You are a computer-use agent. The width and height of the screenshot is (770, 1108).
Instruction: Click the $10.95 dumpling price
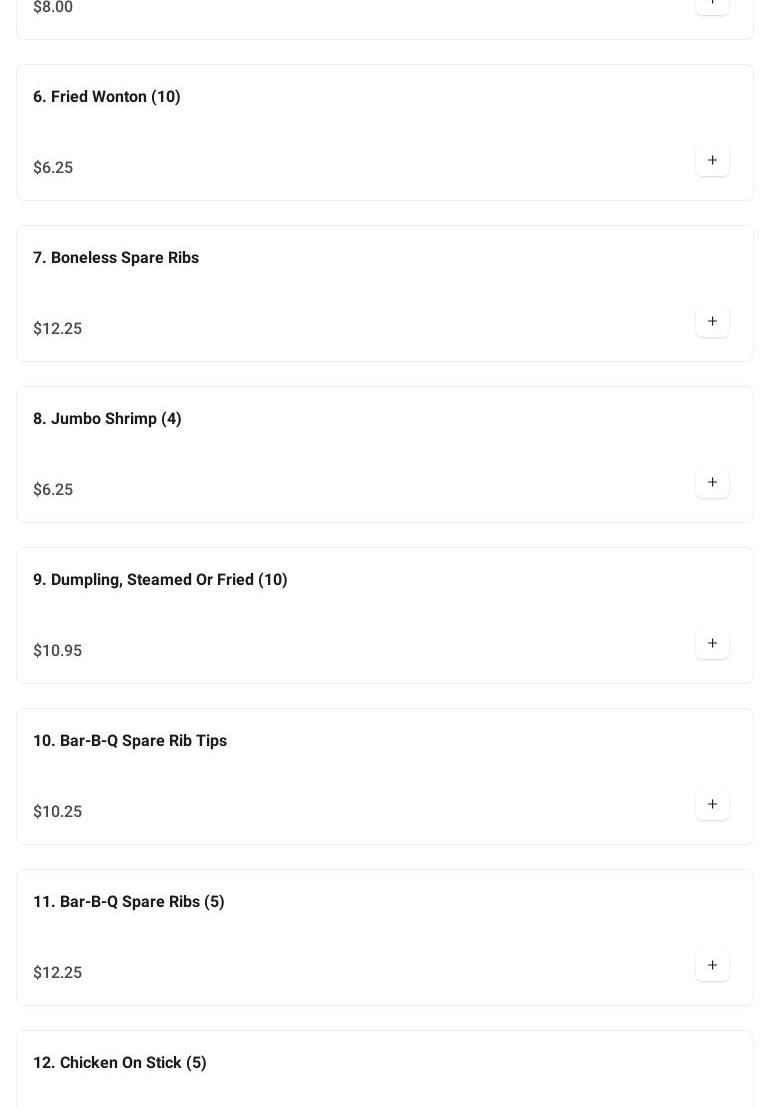pyautogui.click(x=58, y=651)
